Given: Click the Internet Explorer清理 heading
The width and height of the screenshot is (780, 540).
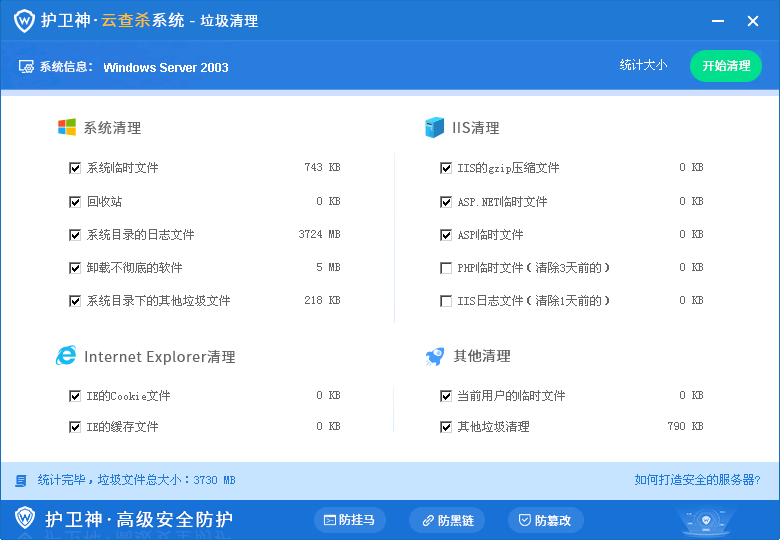Looking at the screenshot, I should pos(160,357).
